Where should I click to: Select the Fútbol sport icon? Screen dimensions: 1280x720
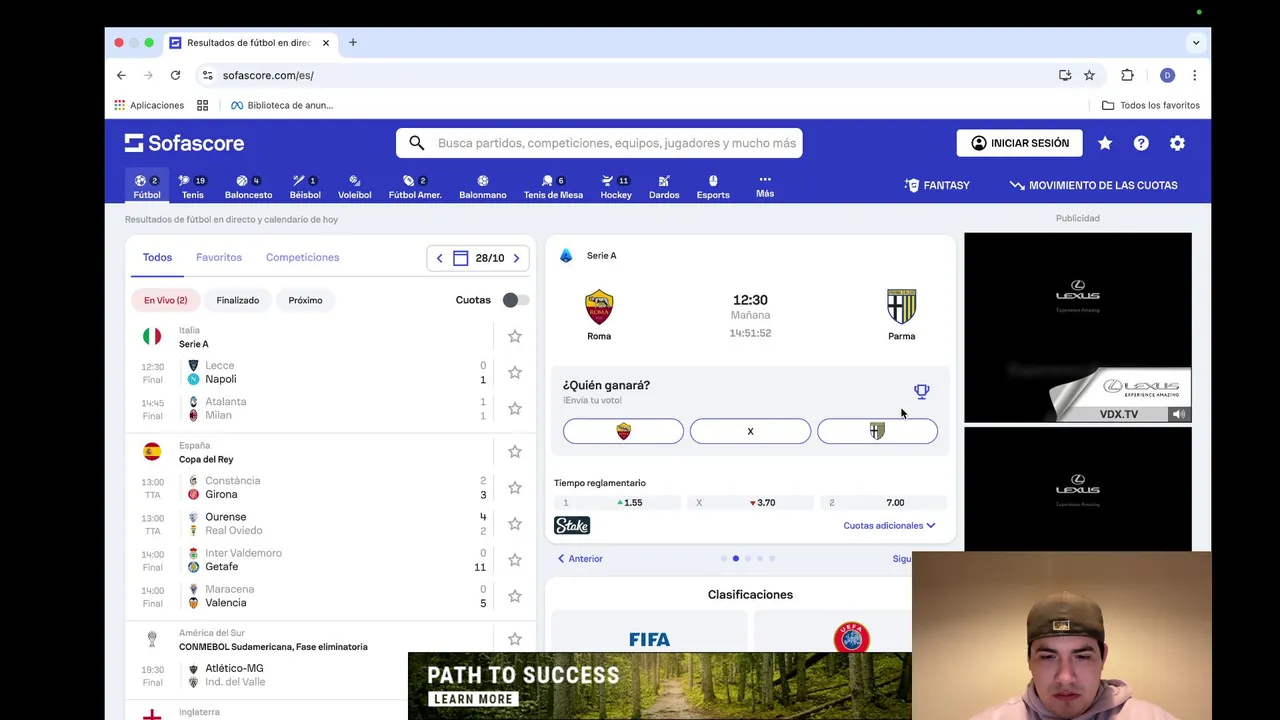[146, 186]
